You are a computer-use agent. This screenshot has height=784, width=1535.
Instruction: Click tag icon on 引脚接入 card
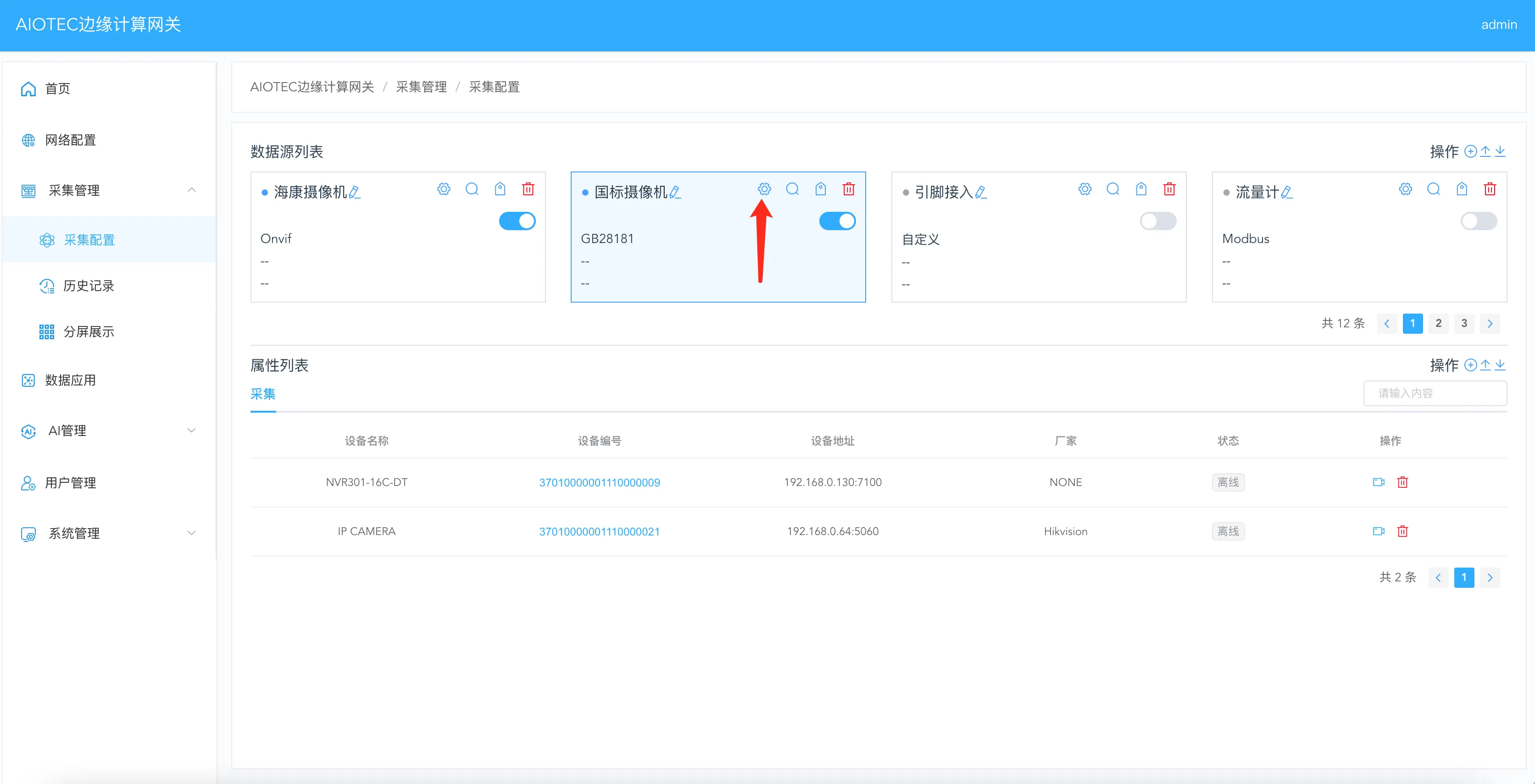[x=1141, y=189]
